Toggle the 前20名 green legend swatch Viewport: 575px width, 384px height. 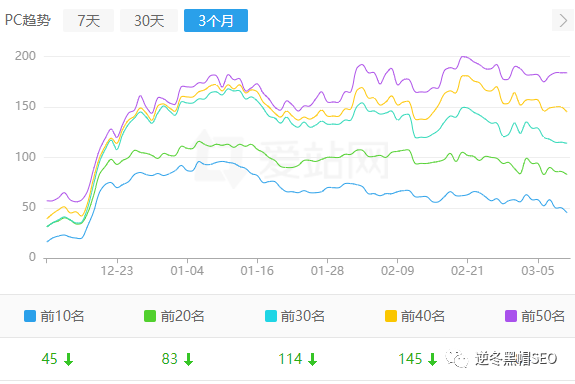150,316
